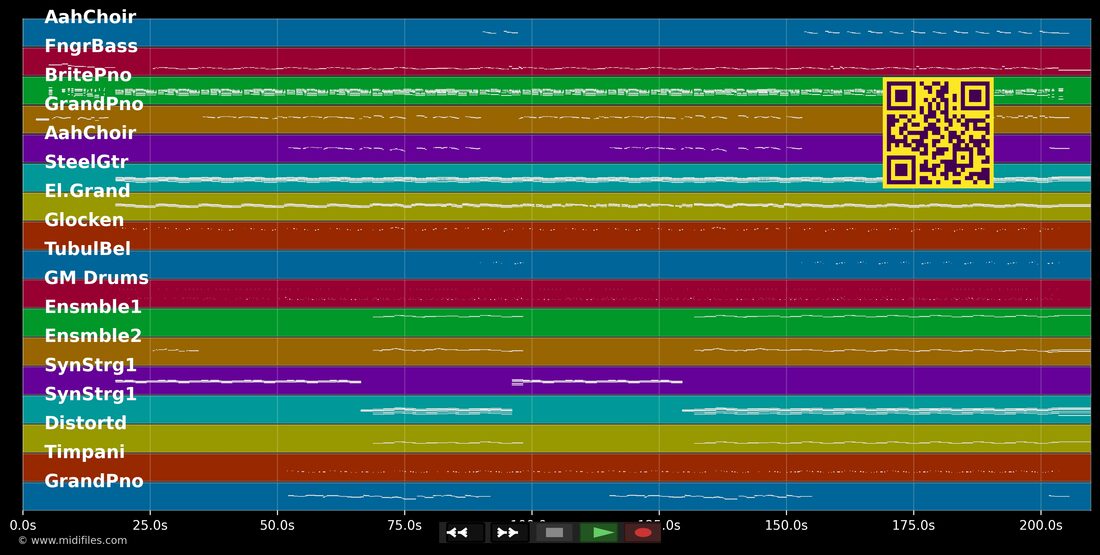Select the GrandPno label below Timpani

tap(94, 481)
